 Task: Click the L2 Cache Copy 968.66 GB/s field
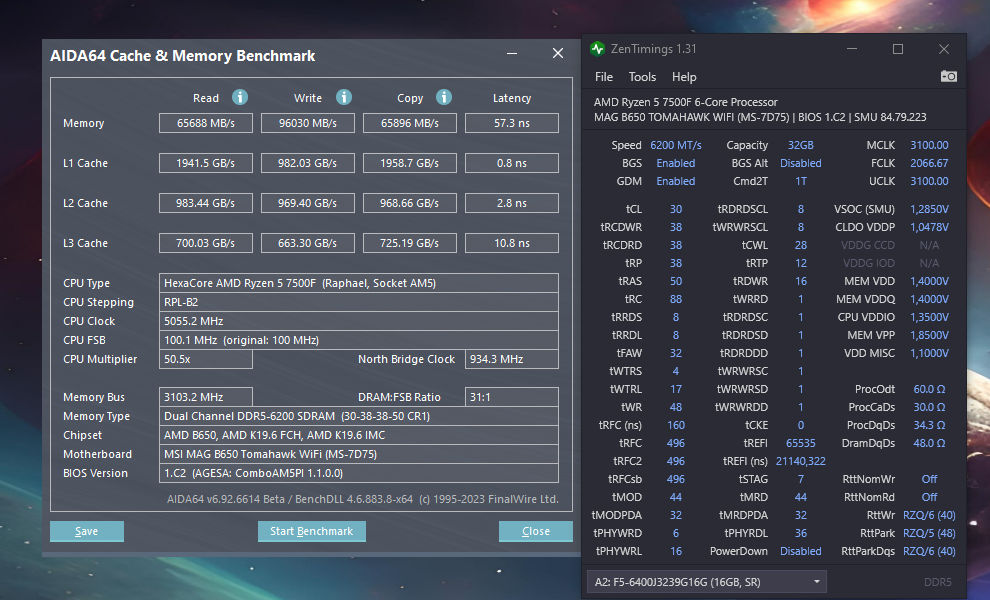pyautogui.click(x=410, y=203)
